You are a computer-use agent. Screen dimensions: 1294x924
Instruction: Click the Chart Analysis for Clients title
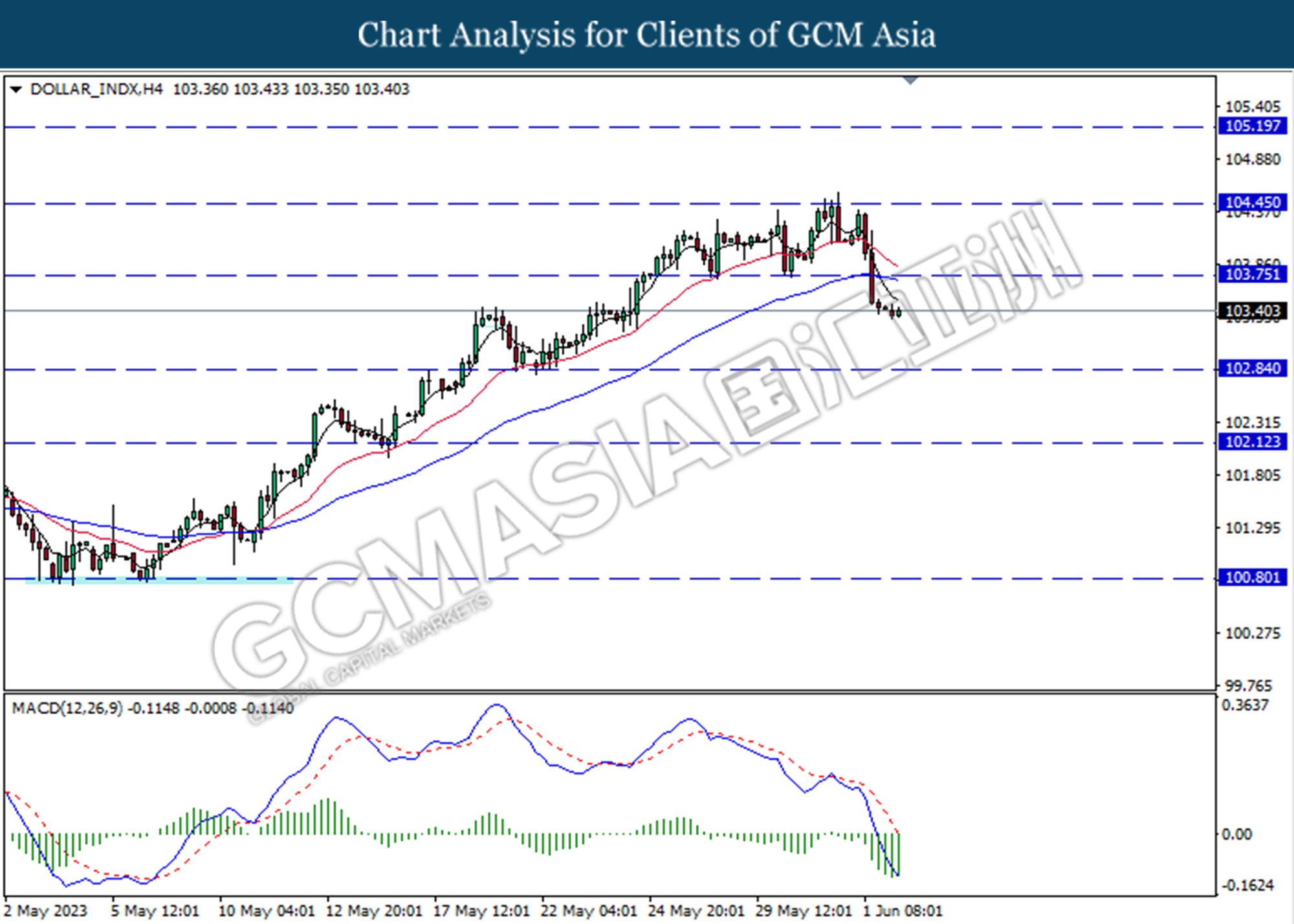pos(646,35)
